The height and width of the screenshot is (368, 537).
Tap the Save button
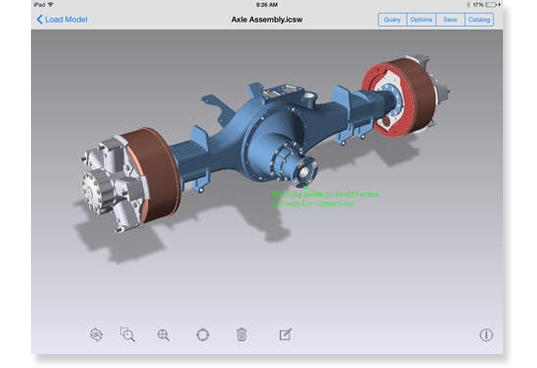[x=450, y=20]
